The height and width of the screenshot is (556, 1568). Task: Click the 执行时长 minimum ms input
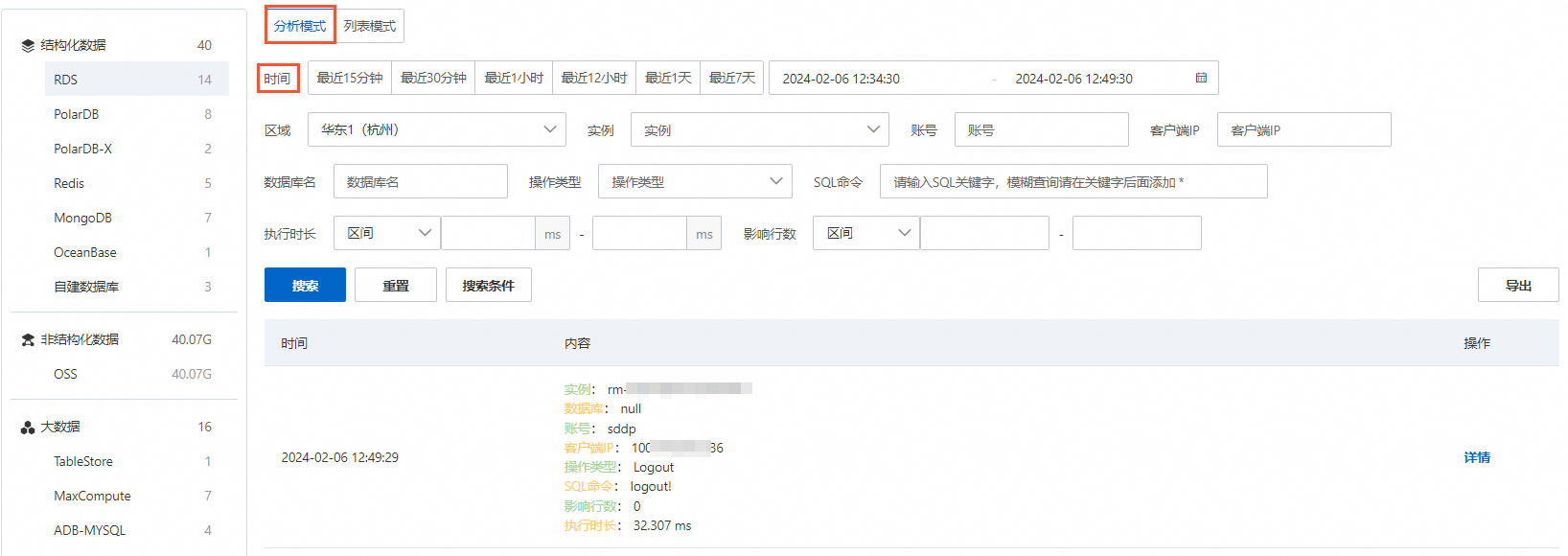coord(488,233)
